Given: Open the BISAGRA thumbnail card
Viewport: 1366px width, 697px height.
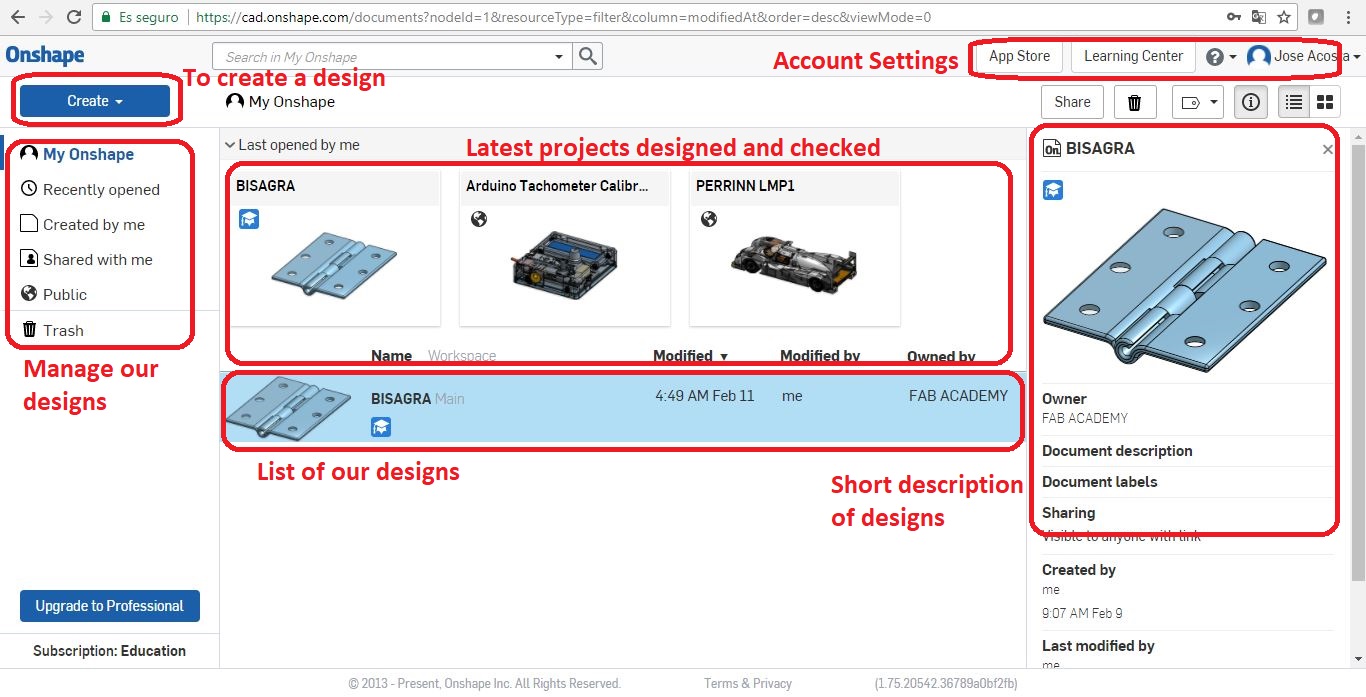Looking at the screenshot, I should click(335, 248).
